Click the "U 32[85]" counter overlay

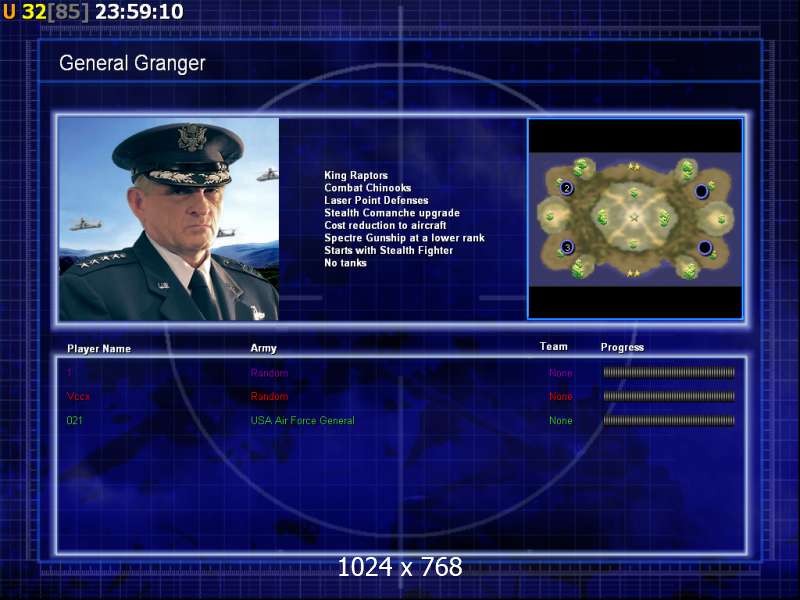coord(45,11)
